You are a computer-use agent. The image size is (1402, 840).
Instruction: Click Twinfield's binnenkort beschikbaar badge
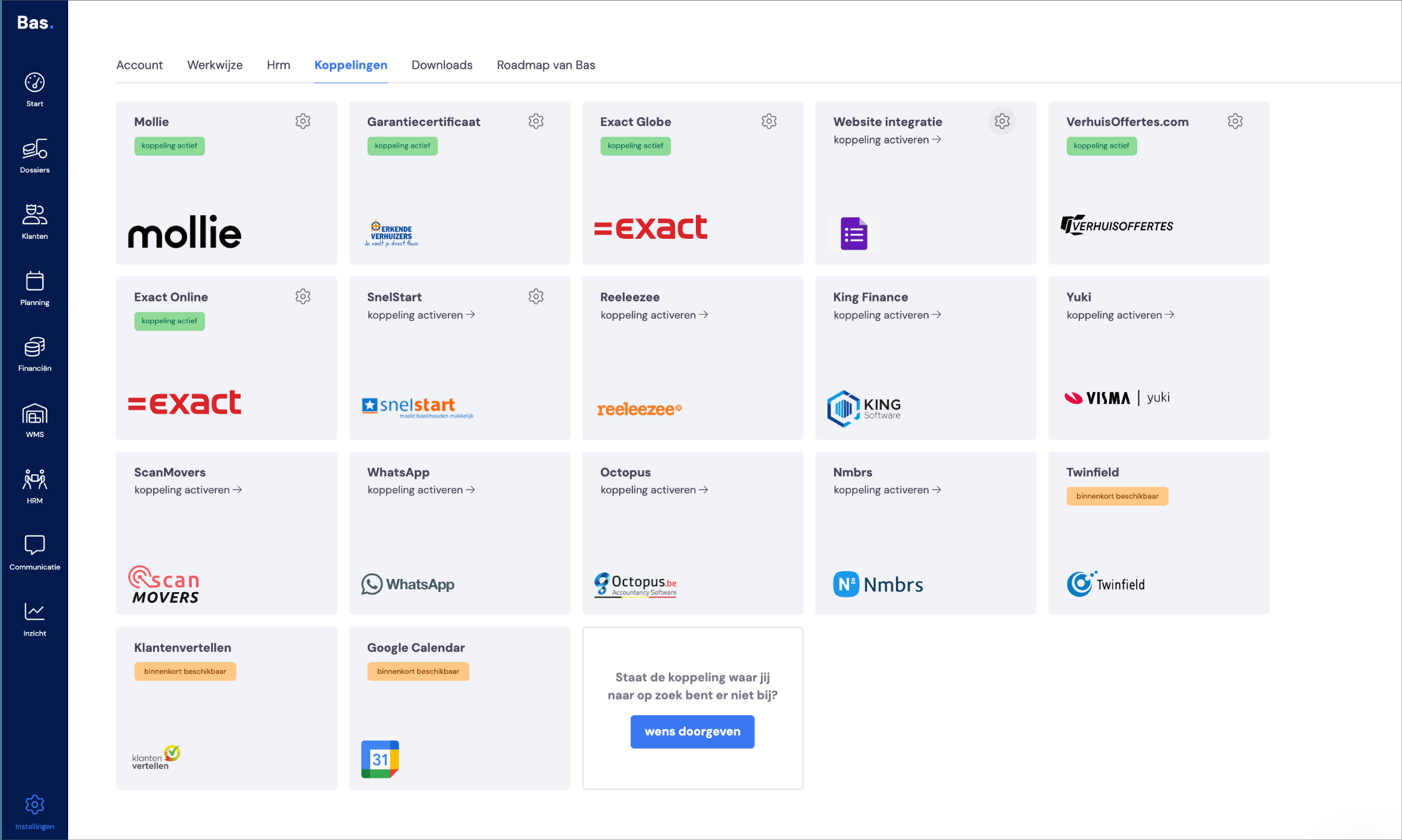(x=1117, y=496)
